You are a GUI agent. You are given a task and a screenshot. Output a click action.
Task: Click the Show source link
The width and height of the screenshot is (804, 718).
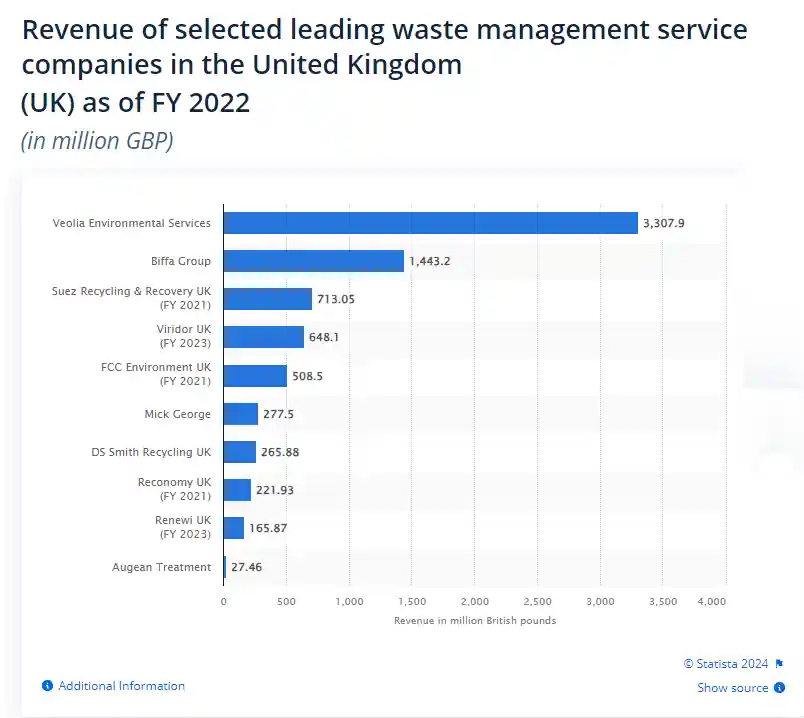(x=732, y=688)
